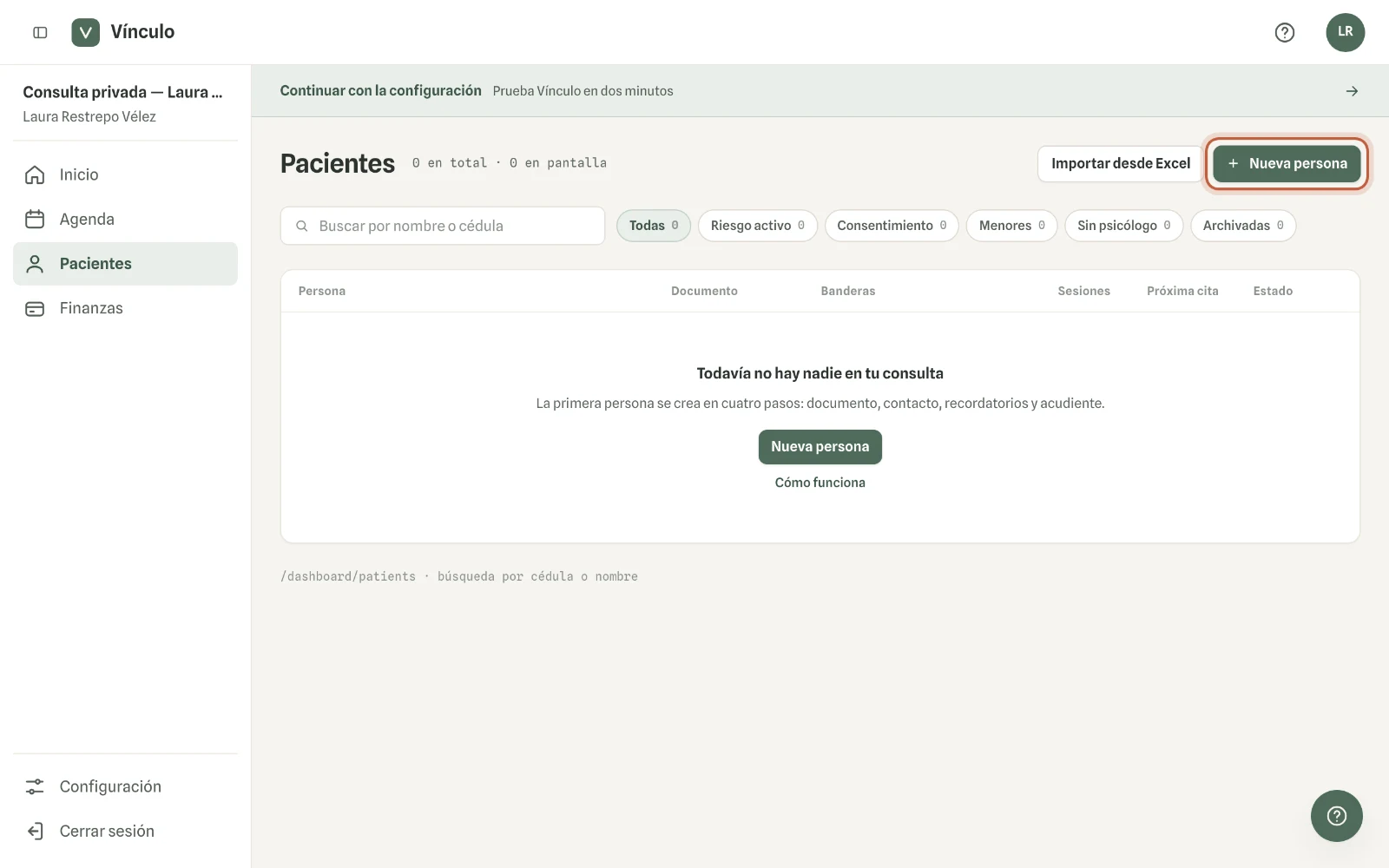Click the Pacientes person icon

[x=35, y=264]
